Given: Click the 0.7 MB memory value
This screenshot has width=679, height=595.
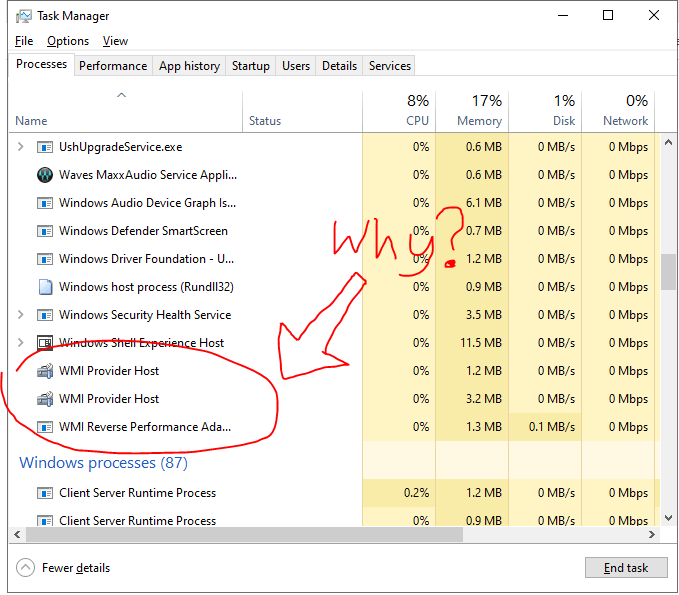Looking at the screenshot, I should pyautogui.click(x=484, y=231).
